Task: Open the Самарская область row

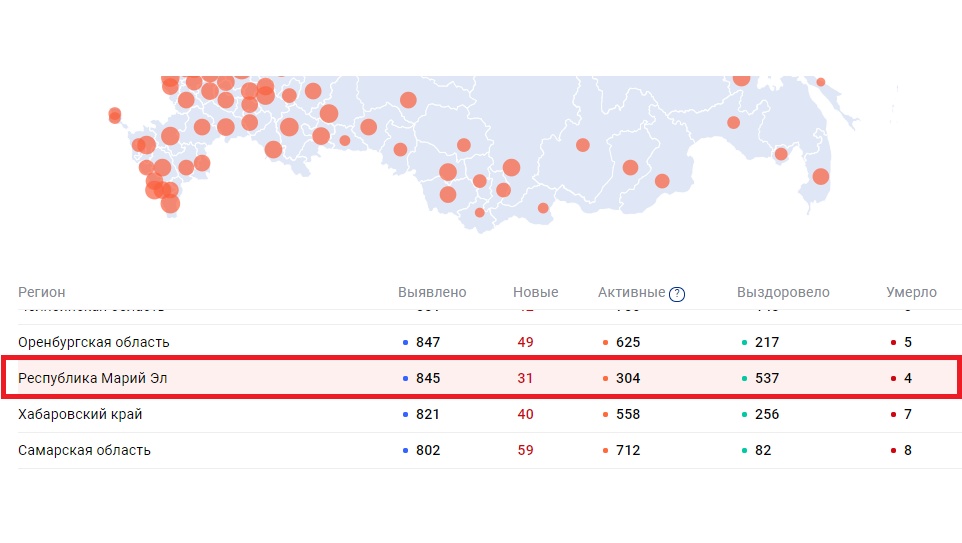Action: click(85, 450)
